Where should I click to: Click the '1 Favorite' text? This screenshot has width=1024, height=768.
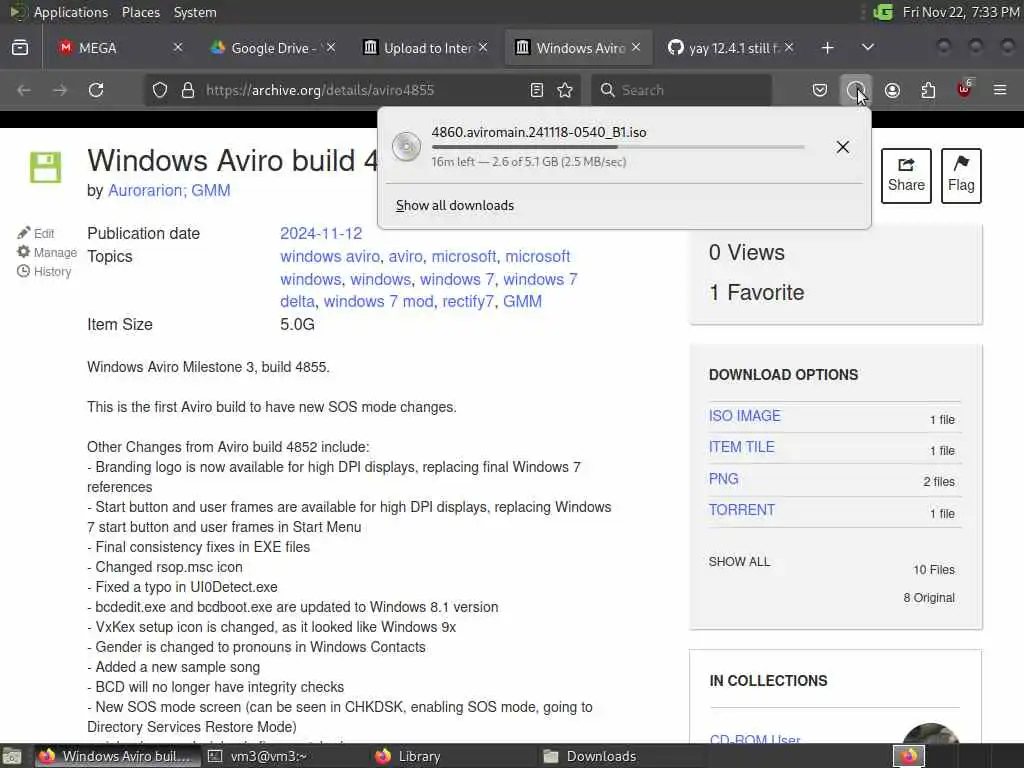[x=756, y=293]
